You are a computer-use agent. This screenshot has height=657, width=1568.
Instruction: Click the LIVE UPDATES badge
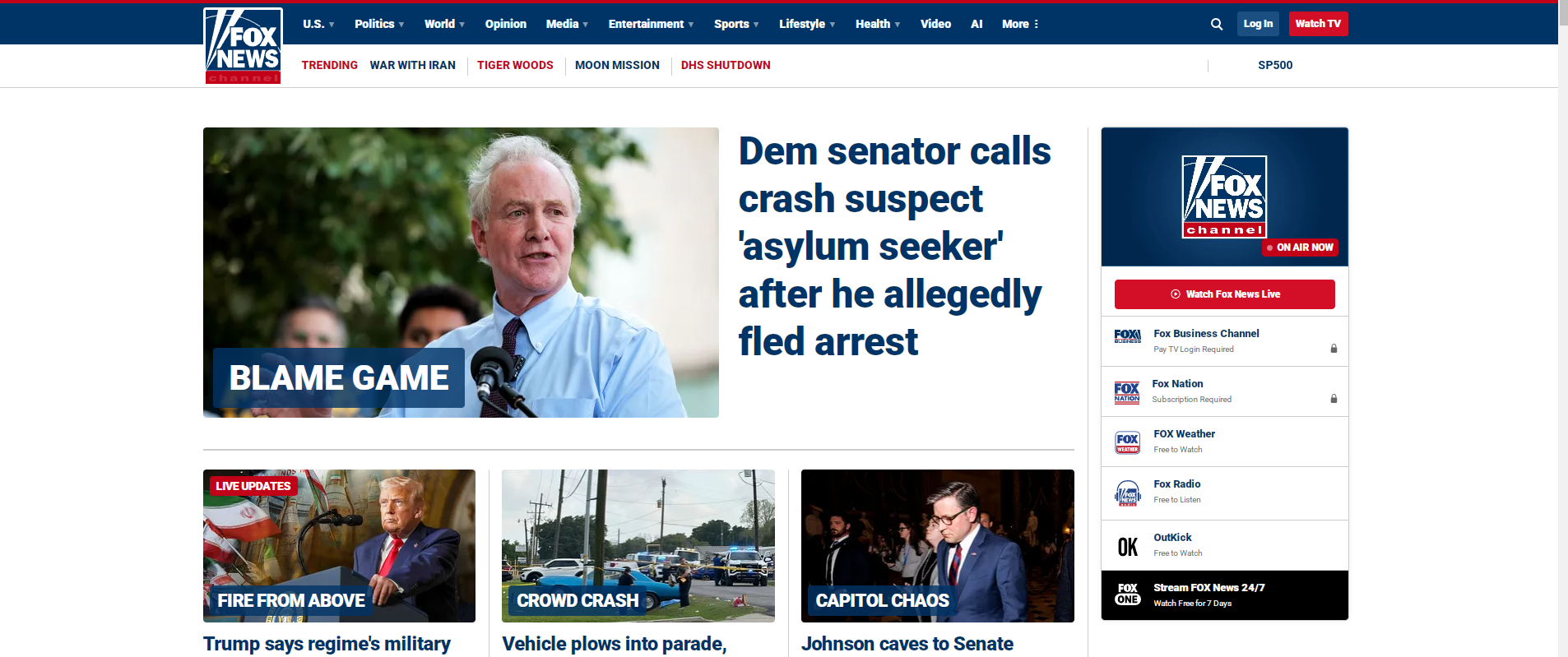point(253,486)
